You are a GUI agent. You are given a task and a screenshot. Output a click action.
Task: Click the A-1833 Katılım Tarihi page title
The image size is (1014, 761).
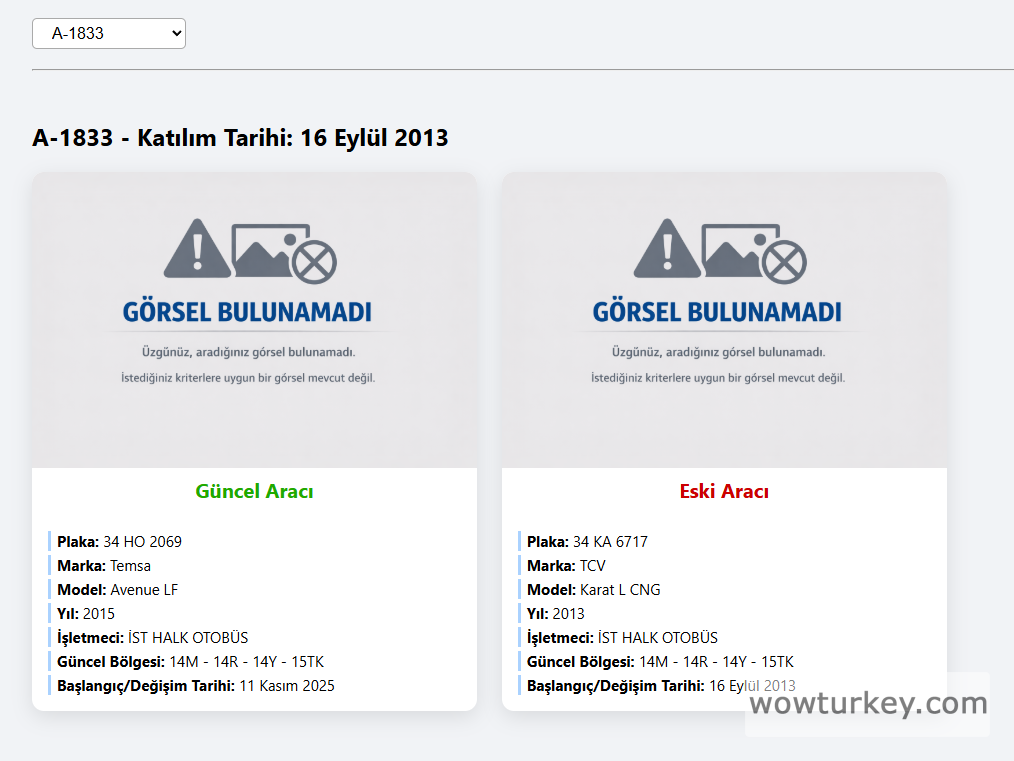click(240, 138)
